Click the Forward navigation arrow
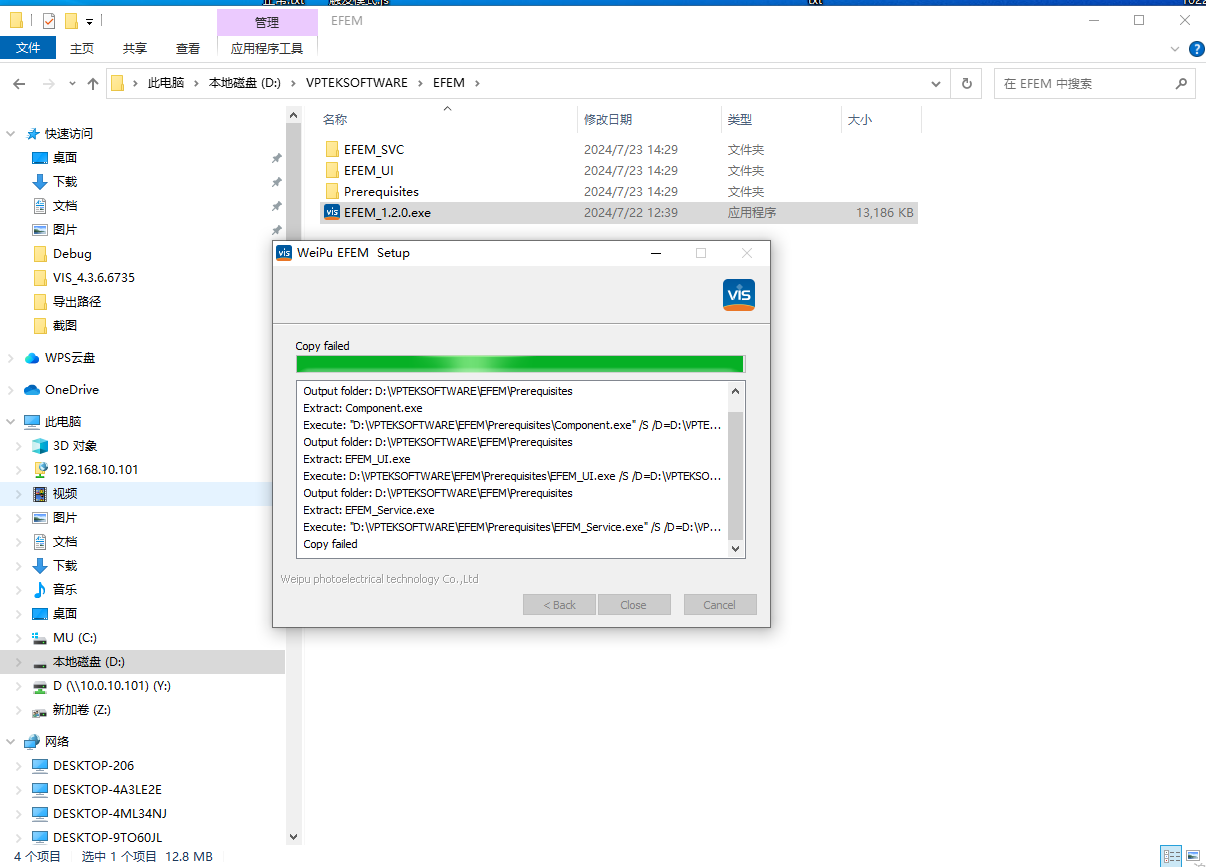Image resolution: width=1206 pixels, height=867 pixels. [48, 84]
